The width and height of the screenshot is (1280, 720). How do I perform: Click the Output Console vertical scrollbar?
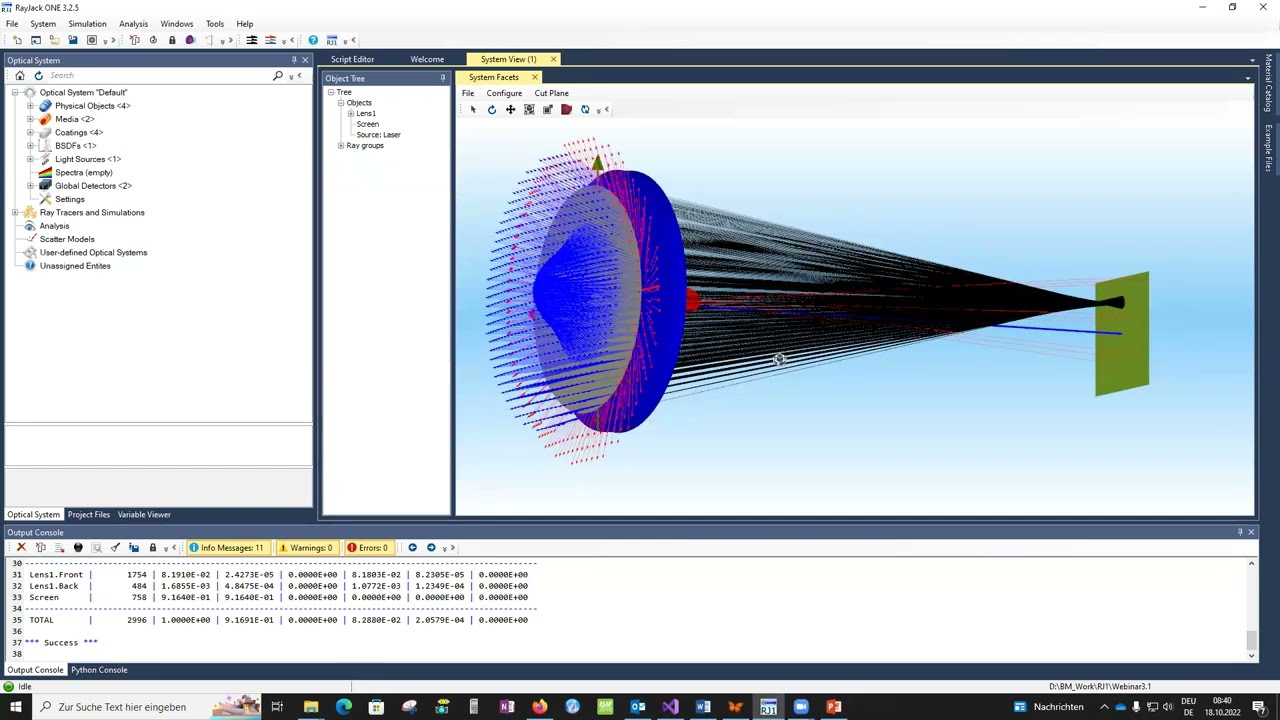1251,608
